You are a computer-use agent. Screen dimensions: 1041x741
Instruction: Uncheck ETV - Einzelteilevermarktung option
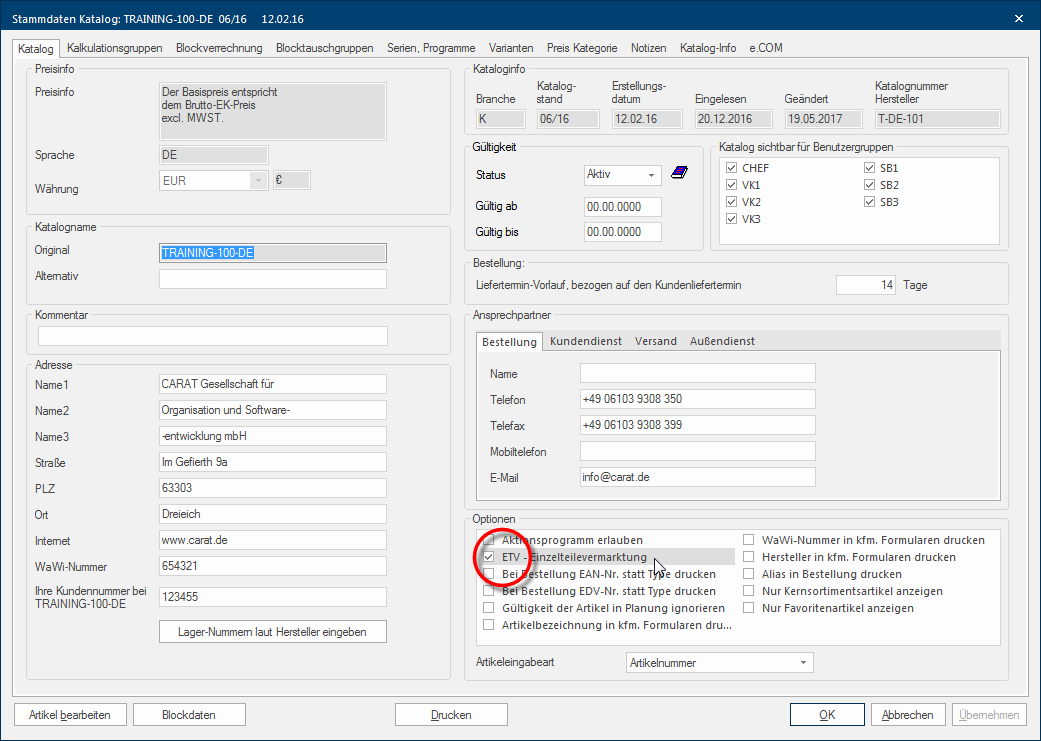tap(489, 557)
